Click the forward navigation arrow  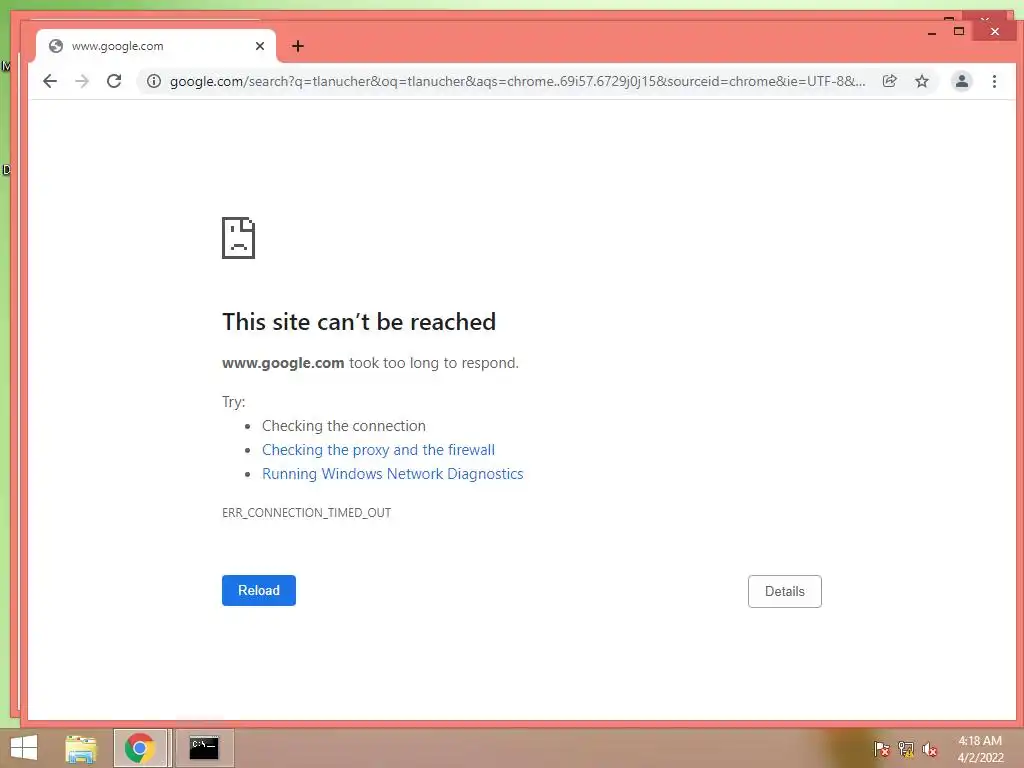[82, 81]
